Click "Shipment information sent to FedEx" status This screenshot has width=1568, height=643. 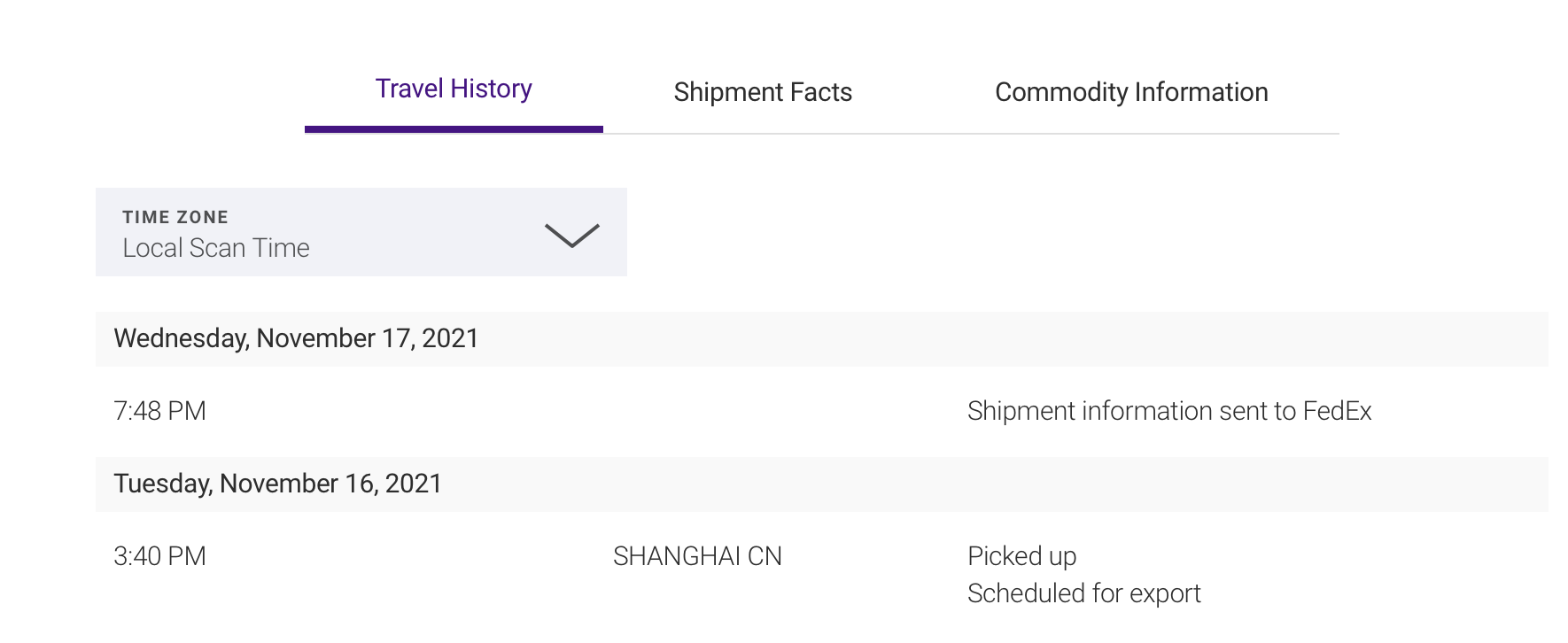pyautogui.click(x=1168, y=411)
